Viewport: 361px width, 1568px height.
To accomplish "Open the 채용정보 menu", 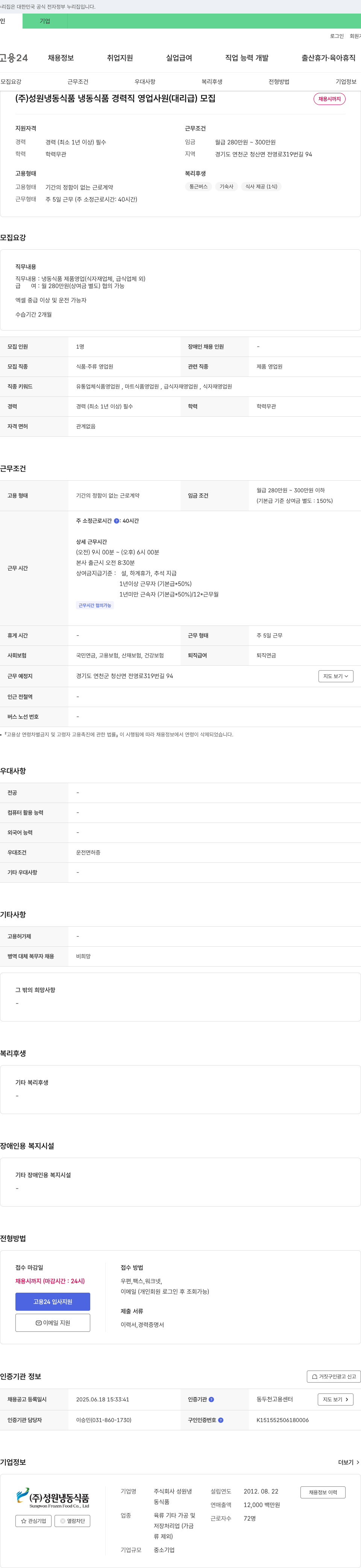I will pyautogui.click(x=61, y=58).
